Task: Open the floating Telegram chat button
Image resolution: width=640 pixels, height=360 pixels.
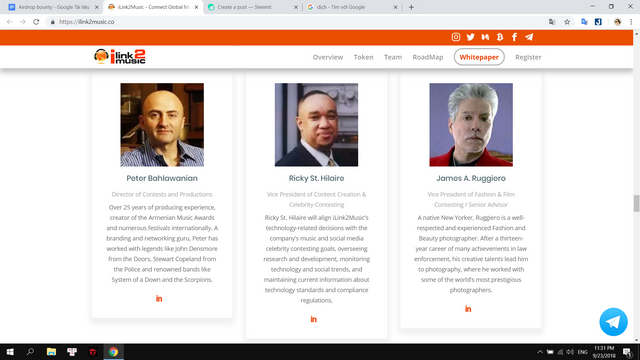Action: (613, 322)
